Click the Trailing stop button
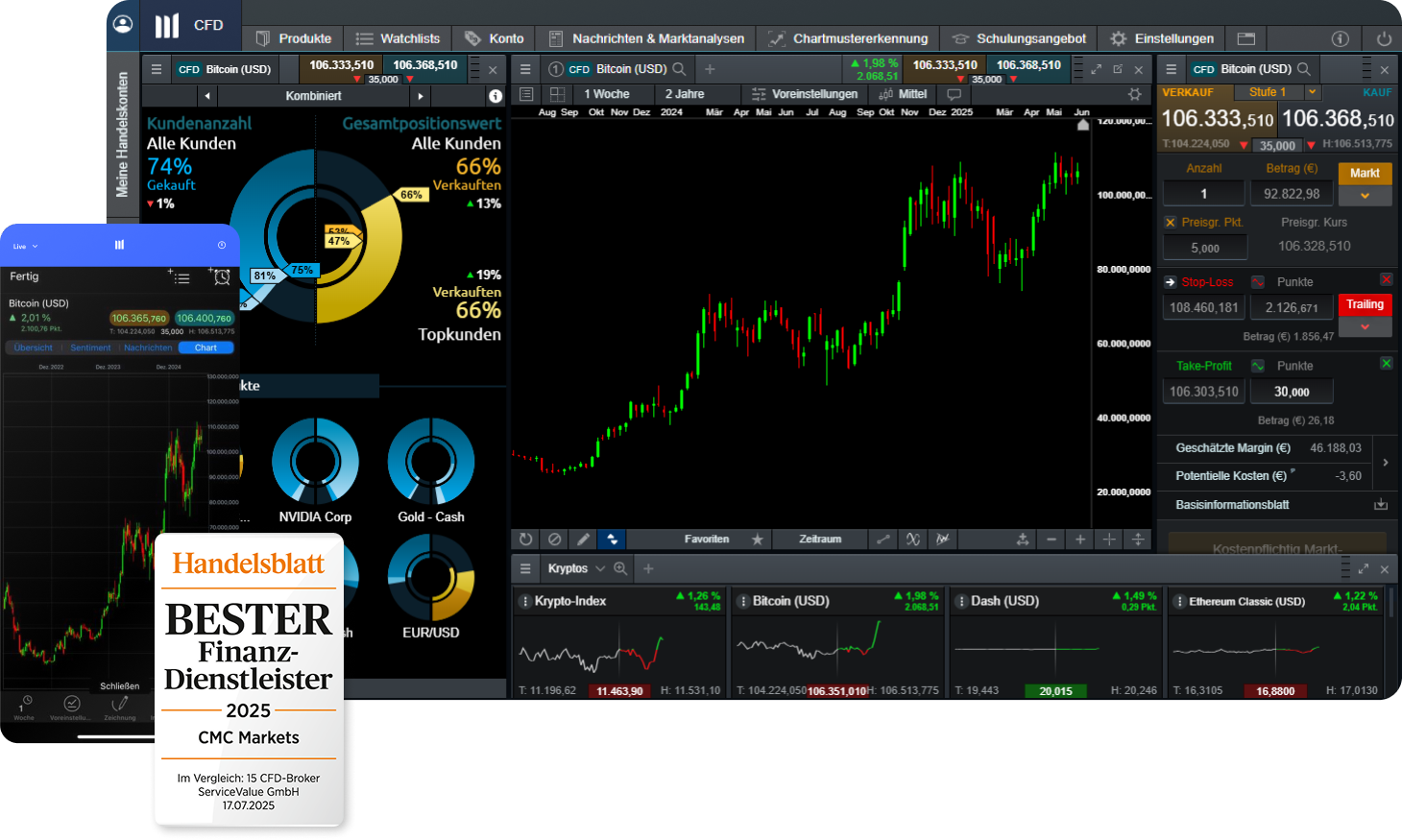Image resolution: width=1402 pixels, height=840 pixels. coord(1365,304)
